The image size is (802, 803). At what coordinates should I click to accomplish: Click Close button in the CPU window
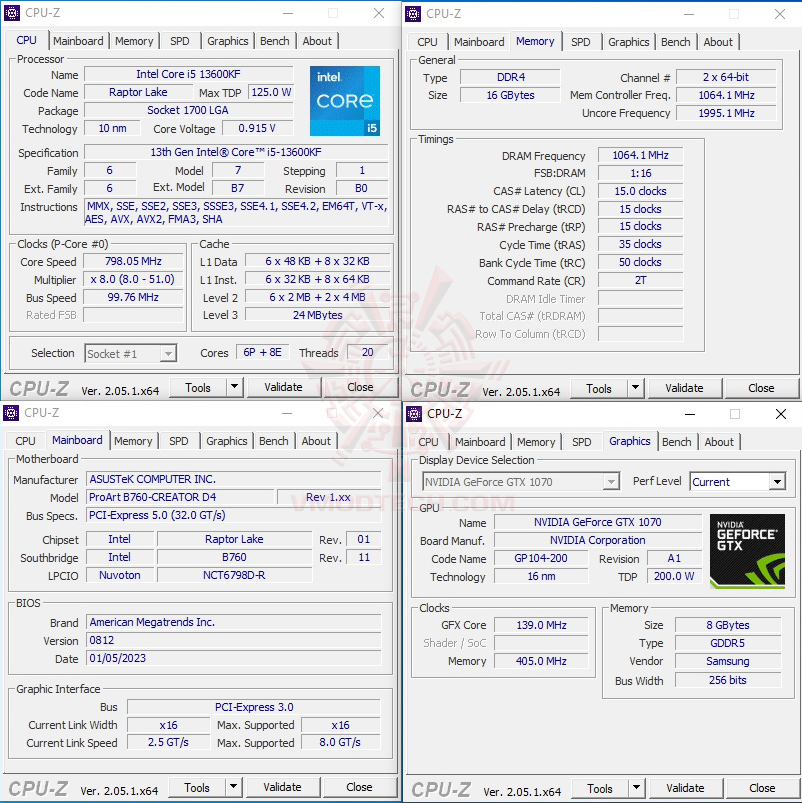360,387
